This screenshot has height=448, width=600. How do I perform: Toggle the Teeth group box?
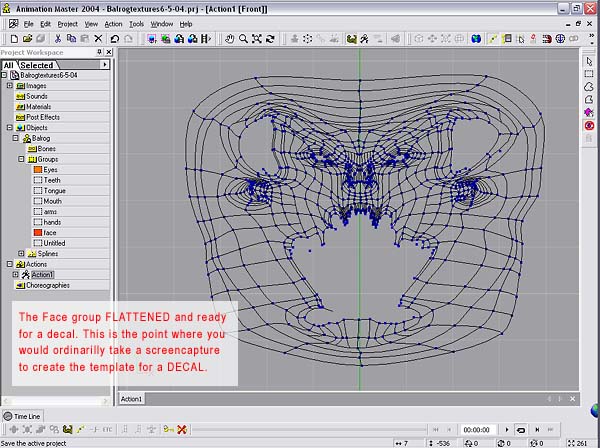(x=38, y=180)
